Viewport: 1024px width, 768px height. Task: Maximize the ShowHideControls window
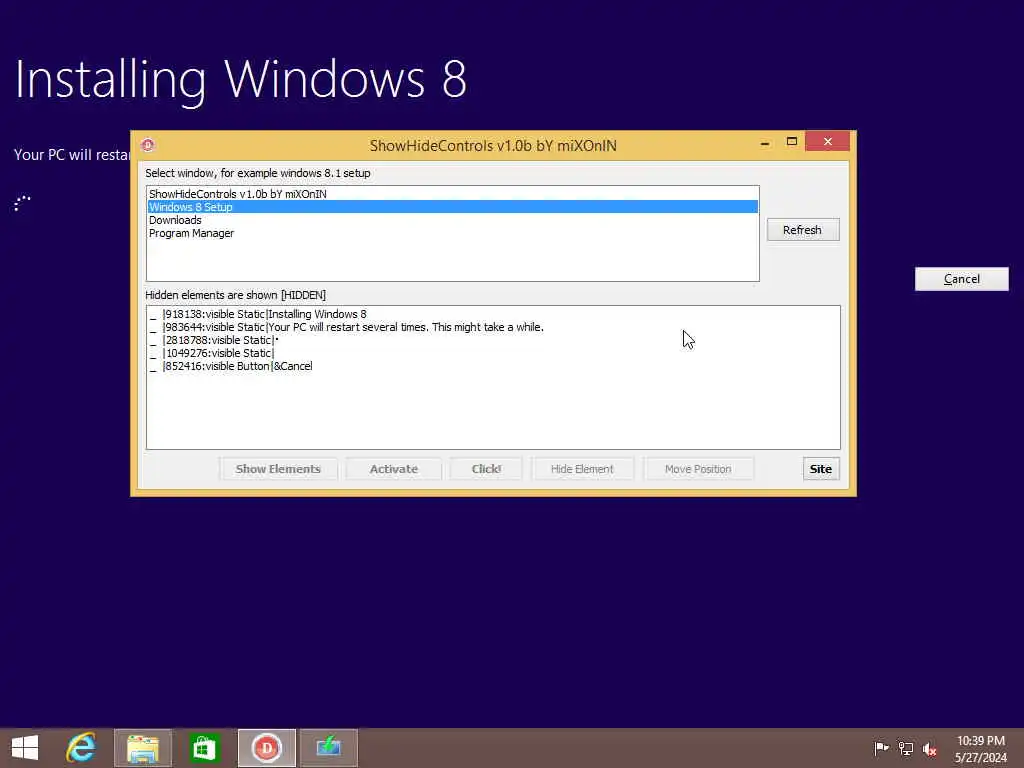pyautogui.click(x=792, y=142)
